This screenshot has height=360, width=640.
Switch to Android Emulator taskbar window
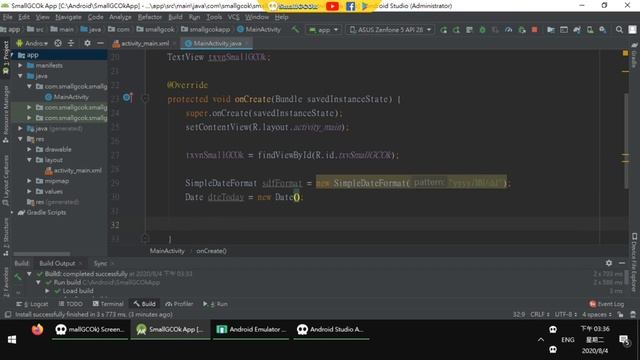pos(251,329)
